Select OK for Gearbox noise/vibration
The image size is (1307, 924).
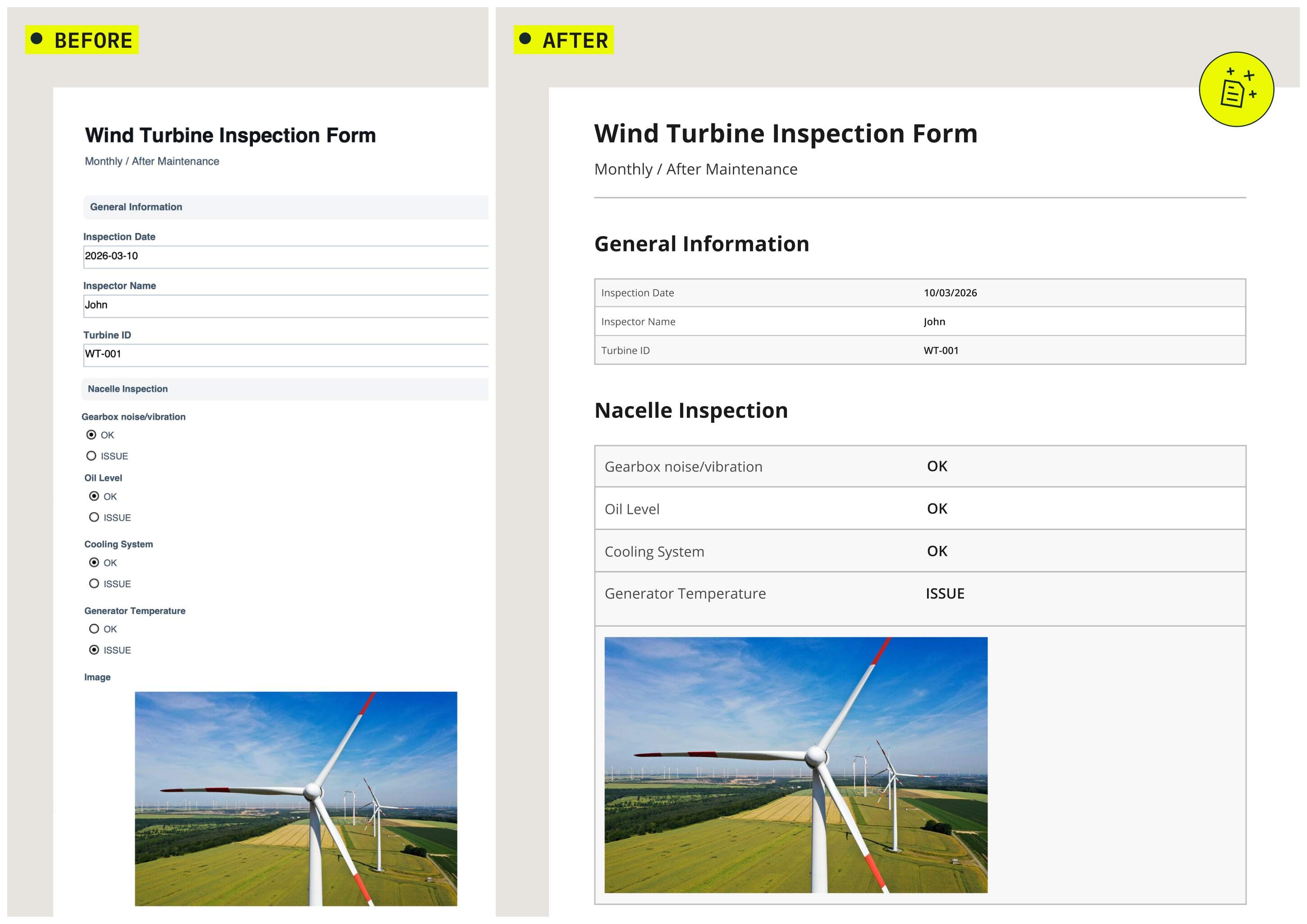click(x=91, y=435)
